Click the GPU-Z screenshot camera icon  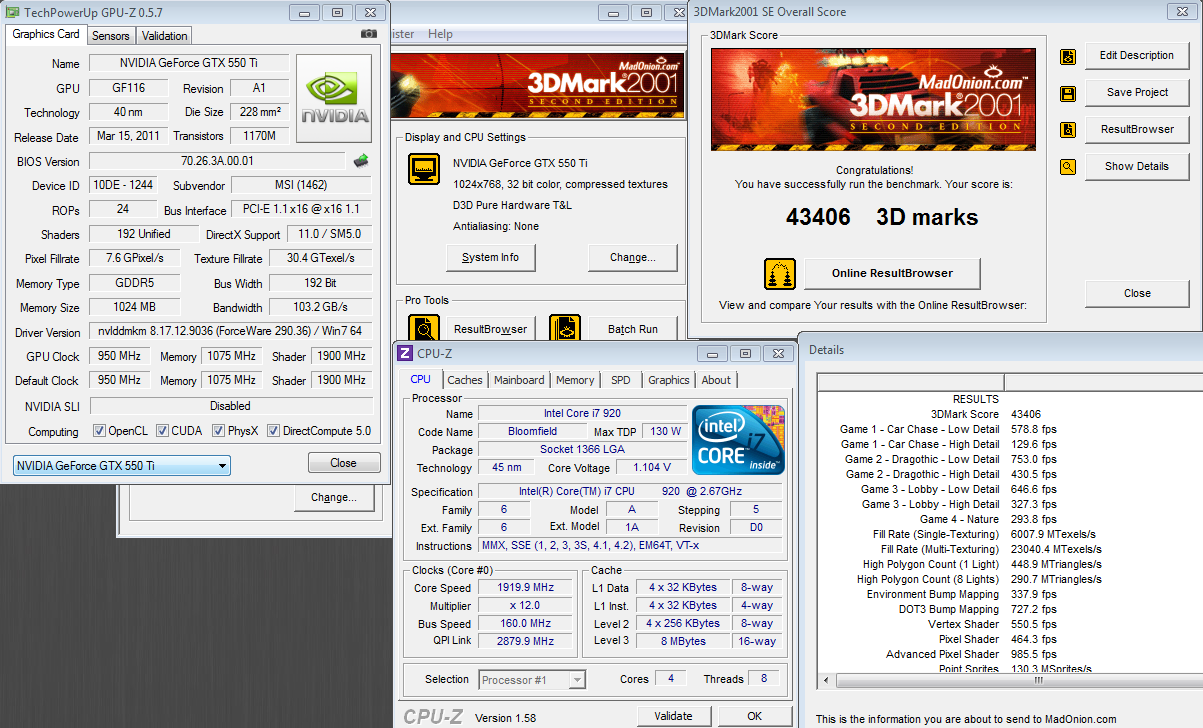tap(368, 33)
